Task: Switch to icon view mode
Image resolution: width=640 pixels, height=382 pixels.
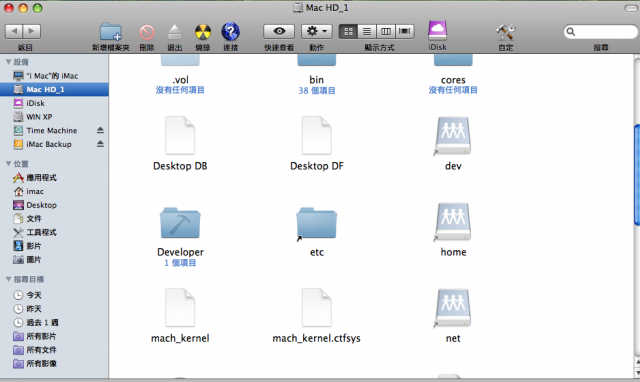Action: point(349,31)
